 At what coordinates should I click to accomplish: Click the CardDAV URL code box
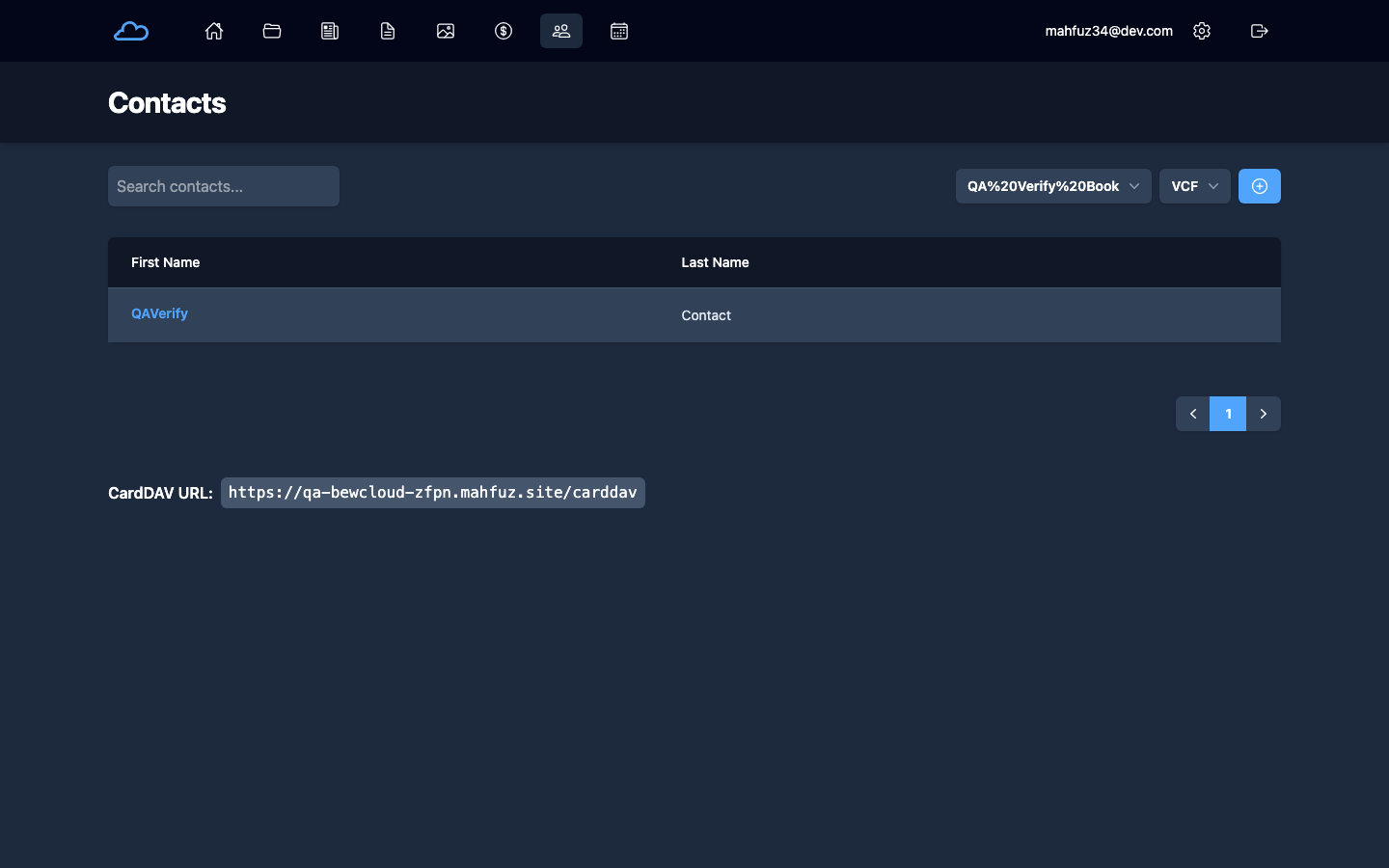tap(433, 493)
